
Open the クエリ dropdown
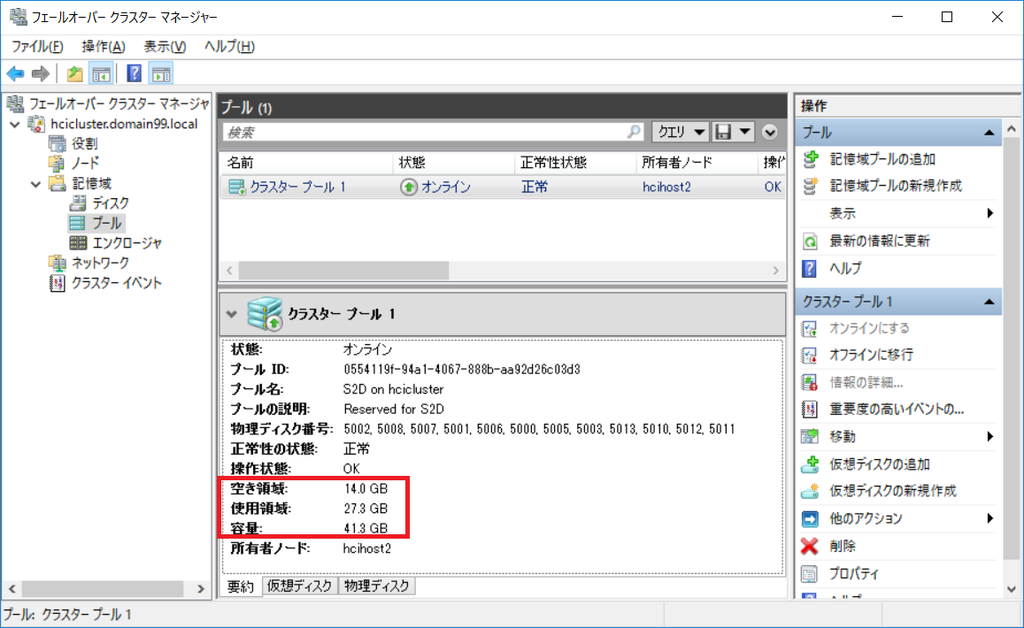point(680,132)
